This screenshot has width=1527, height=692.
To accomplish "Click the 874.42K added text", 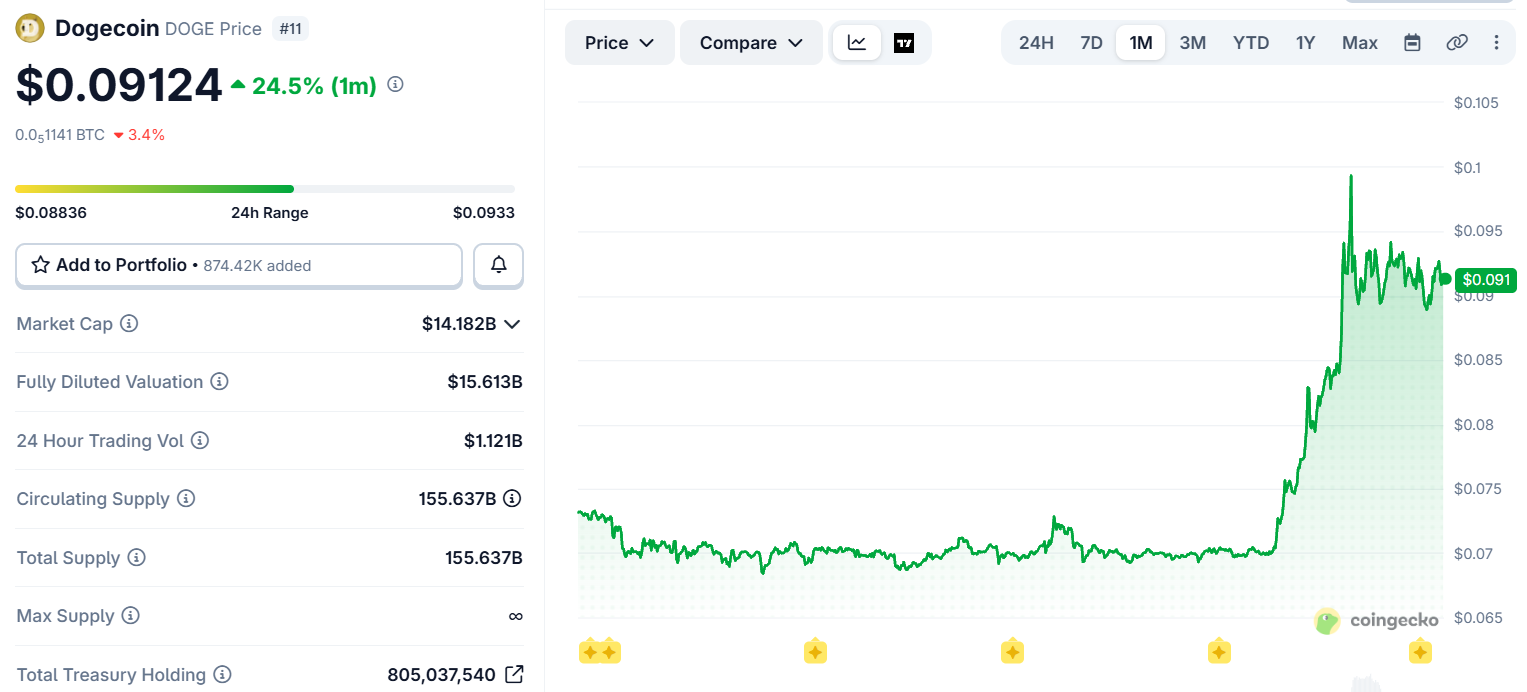I will point(257,266).
